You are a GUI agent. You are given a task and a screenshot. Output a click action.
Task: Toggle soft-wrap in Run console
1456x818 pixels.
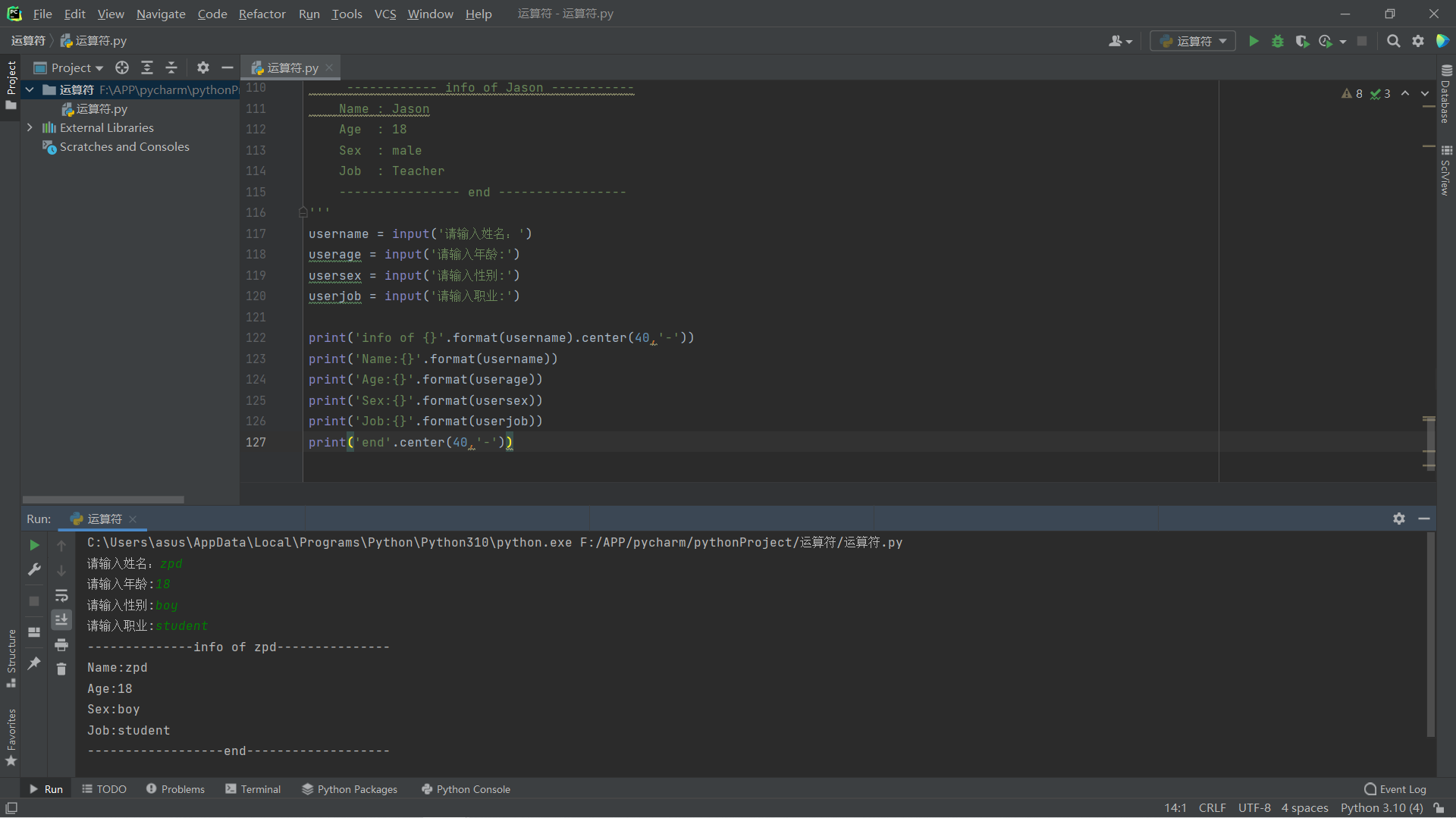(x=61, y=595)
